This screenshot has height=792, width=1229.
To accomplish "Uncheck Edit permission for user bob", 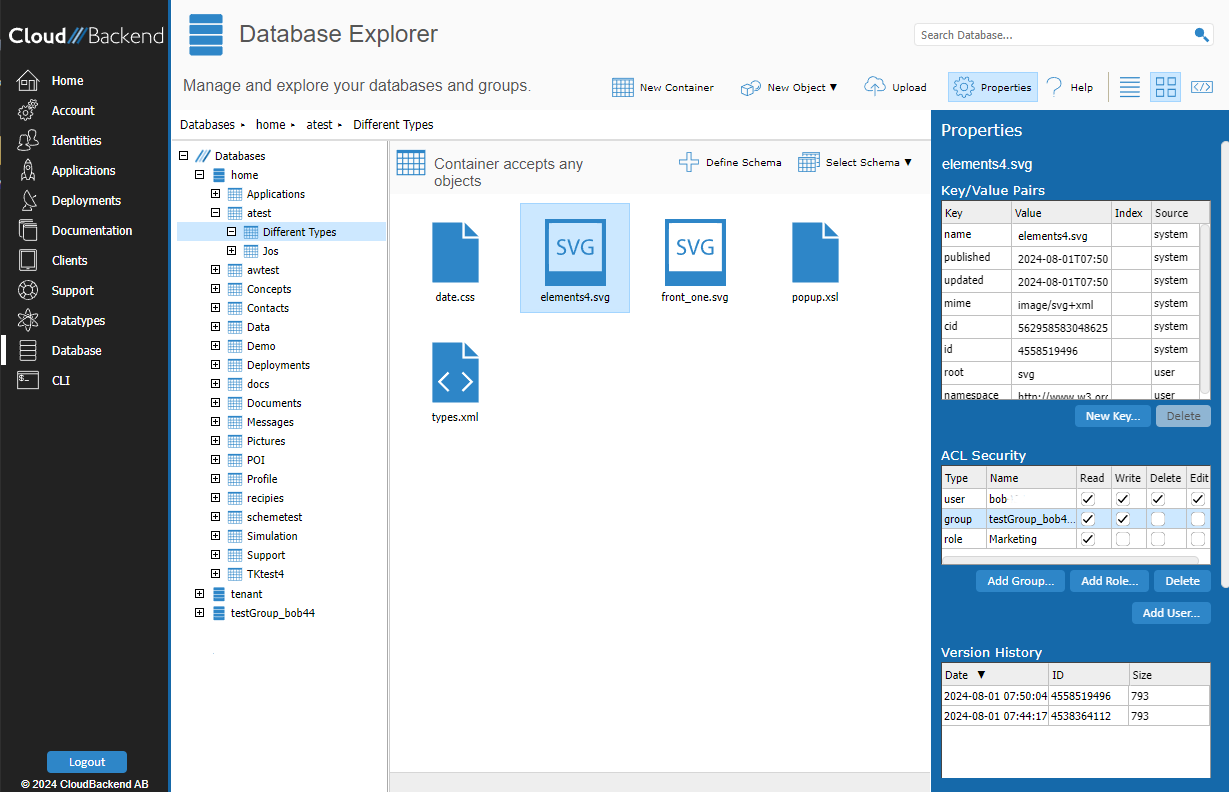I will (1197, 498).
